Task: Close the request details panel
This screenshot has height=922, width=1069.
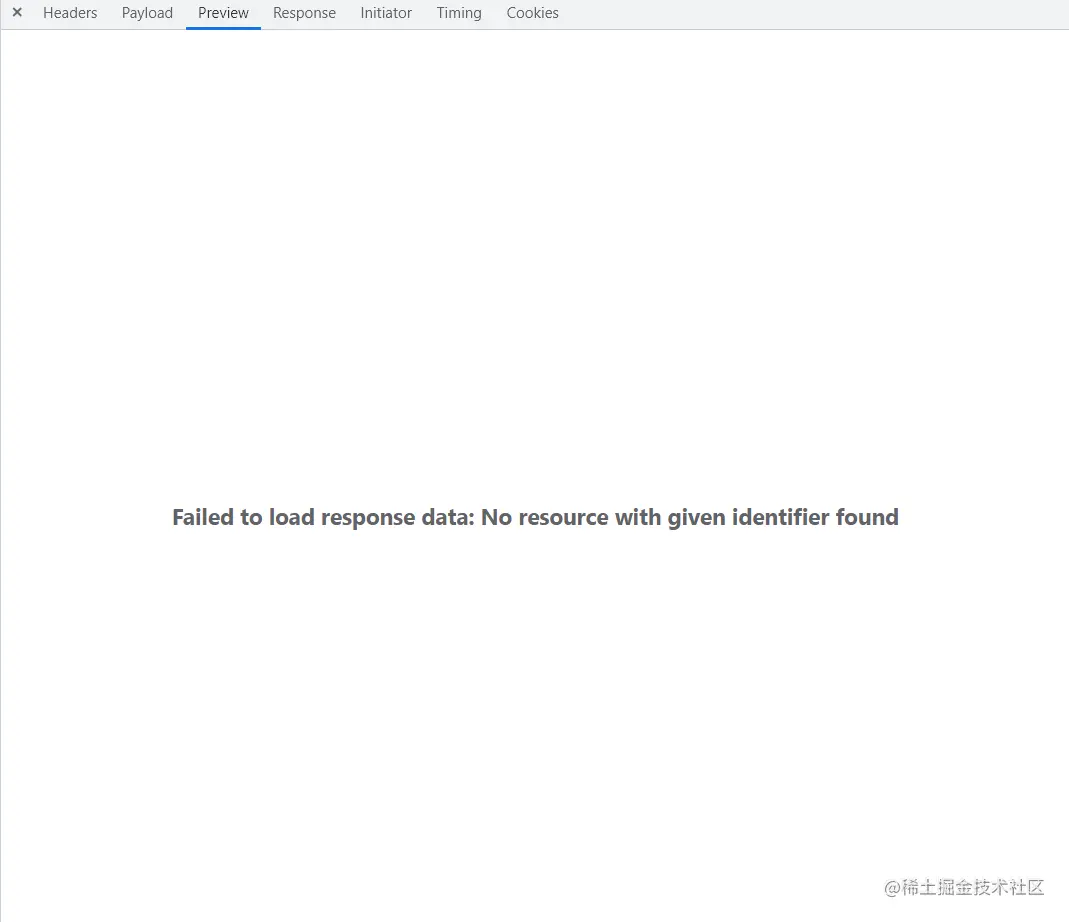Action: [18, 12]
